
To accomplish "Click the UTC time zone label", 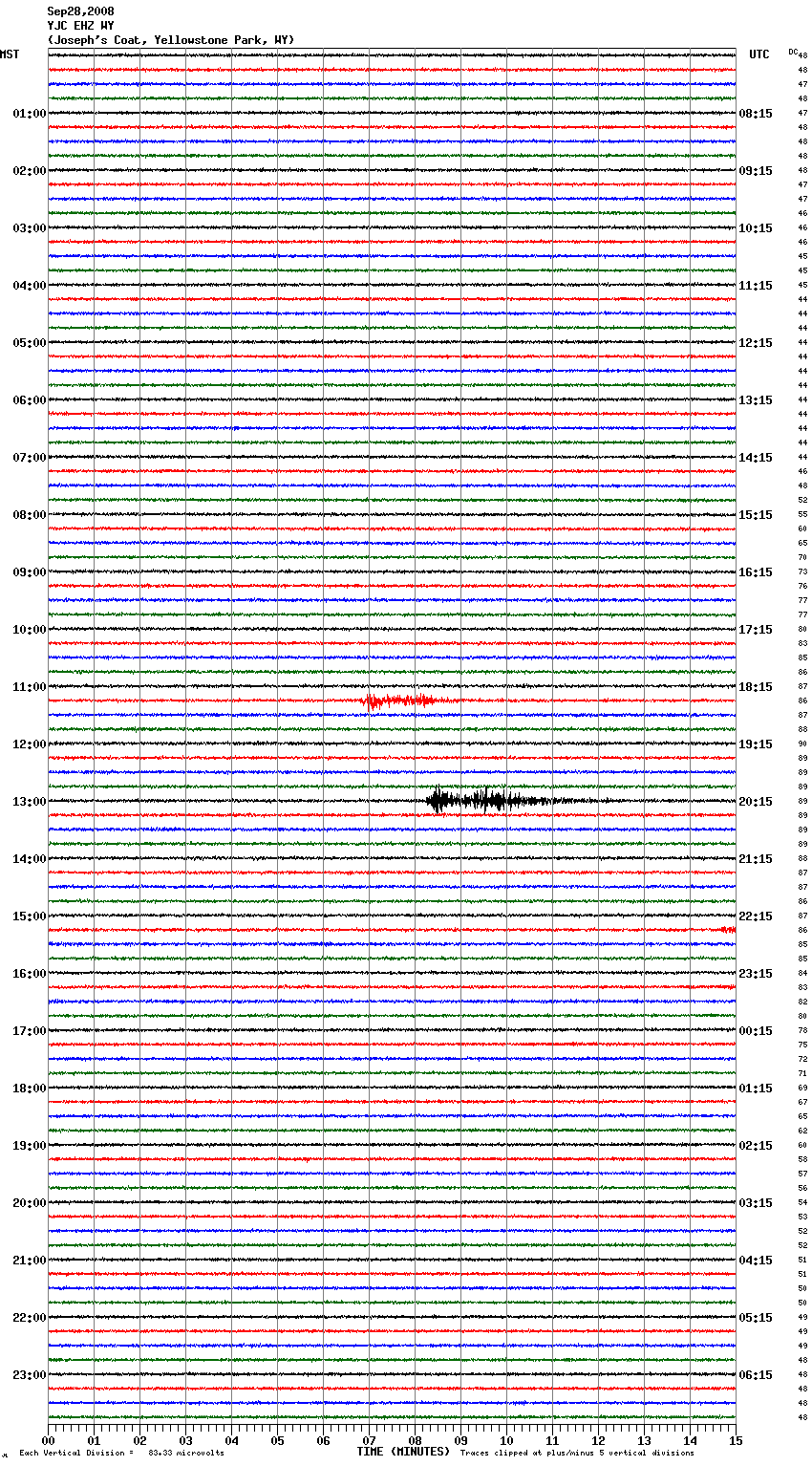I will pos(759,54).
